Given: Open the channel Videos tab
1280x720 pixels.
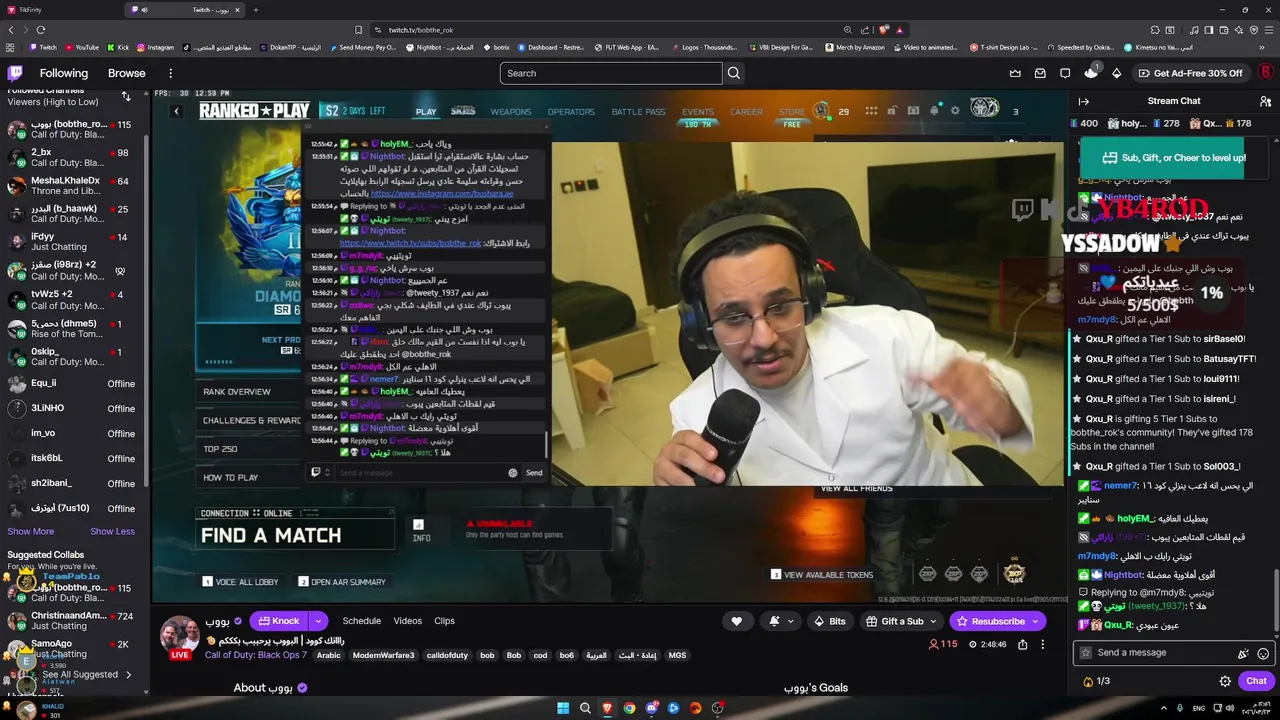Looking at the screenshot, I should pyautogui.click(x=407, y=621).
